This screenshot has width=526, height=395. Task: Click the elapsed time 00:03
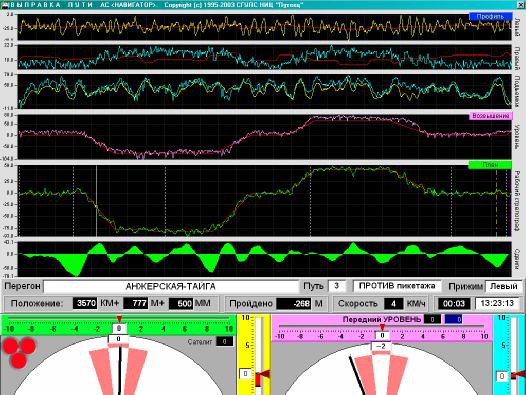click(454, 303)
